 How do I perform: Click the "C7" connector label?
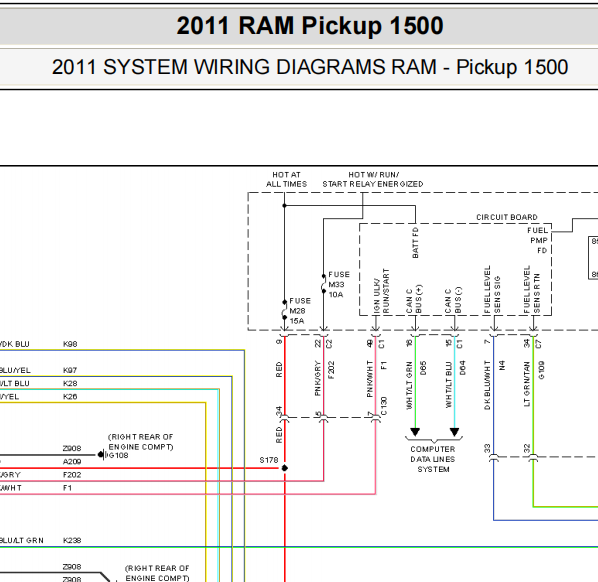(539, 344)
